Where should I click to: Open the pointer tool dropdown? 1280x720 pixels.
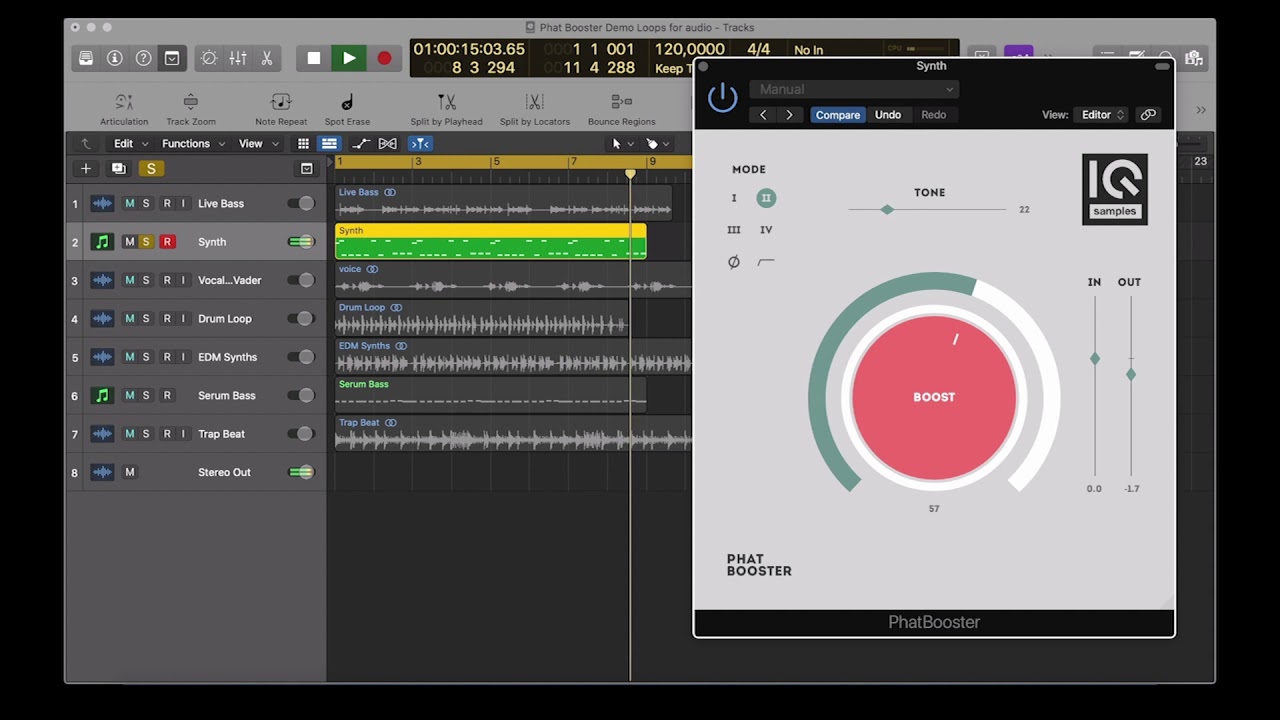coord(622,144)
